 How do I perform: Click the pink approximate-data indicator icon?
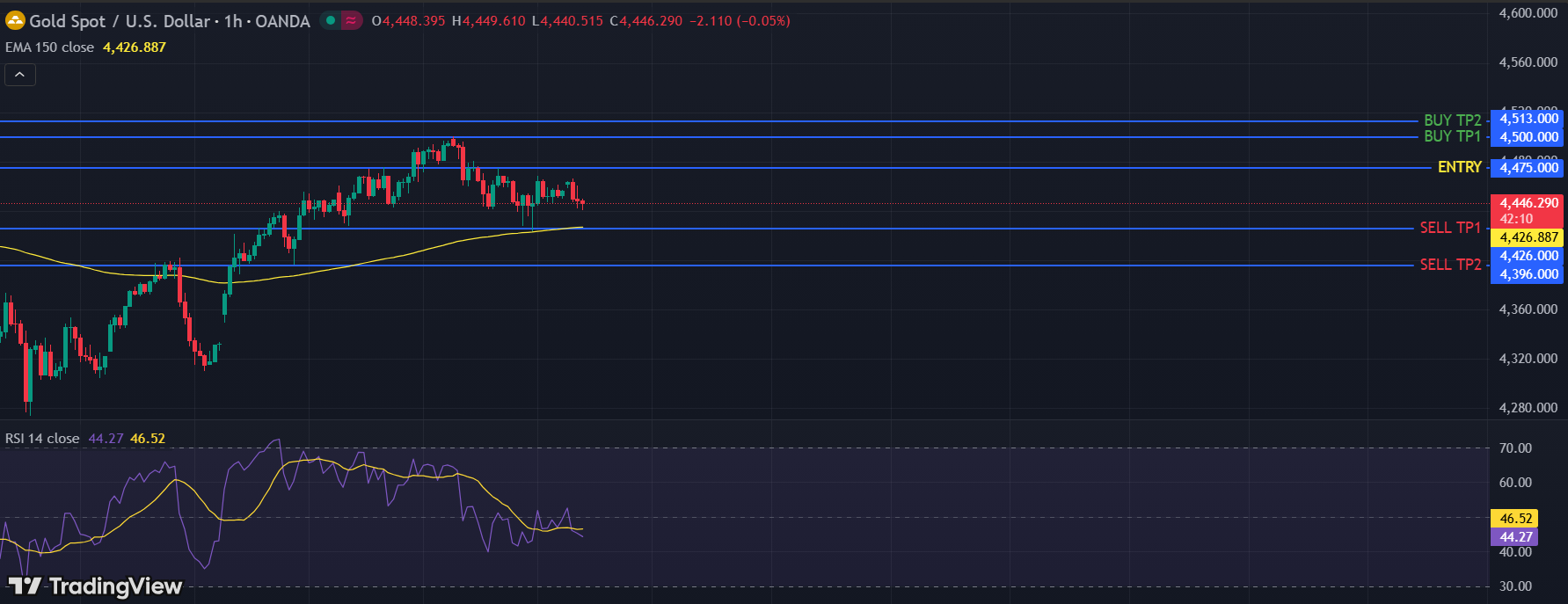(x=351, y=20)
